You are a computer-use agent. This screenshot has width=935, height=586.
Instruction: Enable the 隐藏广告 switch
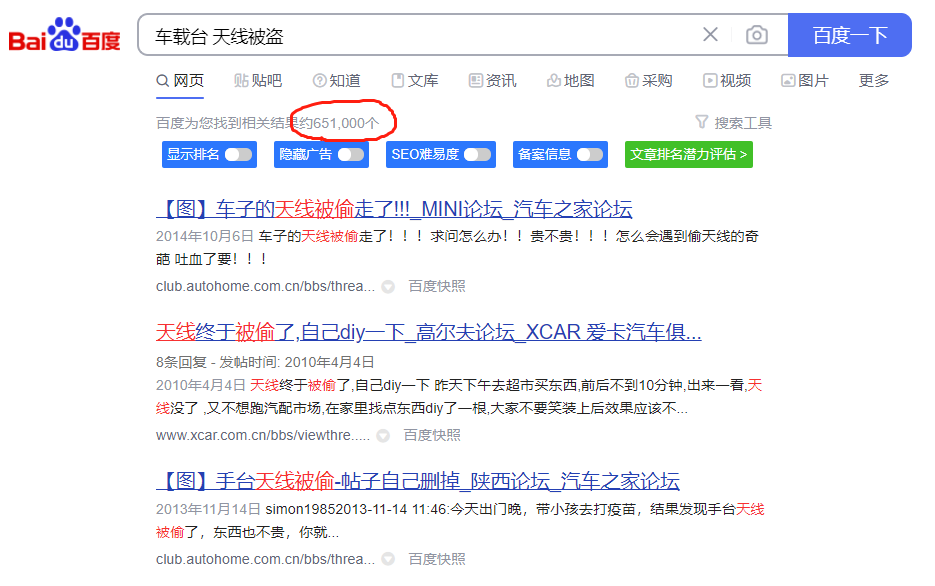click(x=351, y=154)
